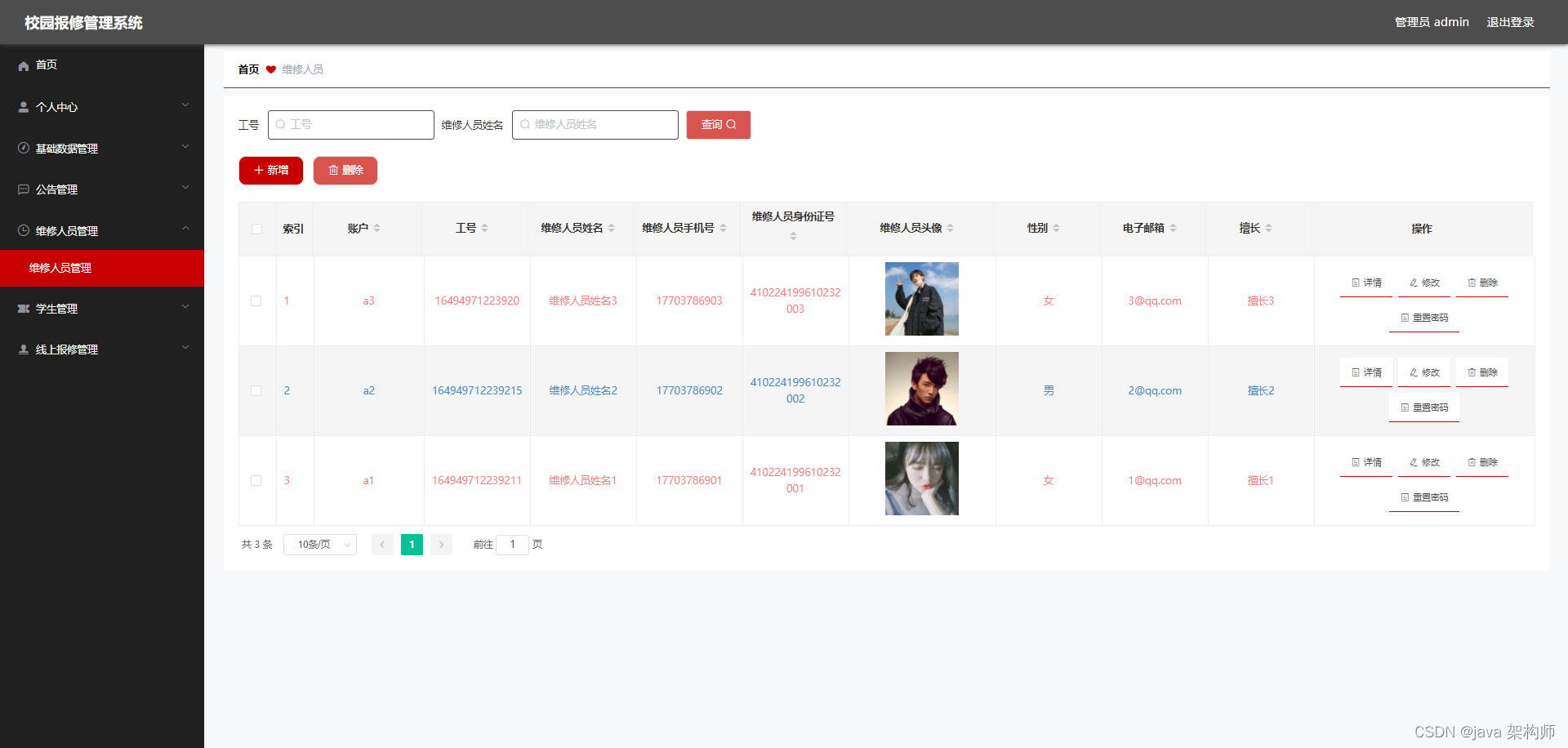Open the 10条/页 page size dropdown
1568x748 pixels.
[x=320, y=545]
